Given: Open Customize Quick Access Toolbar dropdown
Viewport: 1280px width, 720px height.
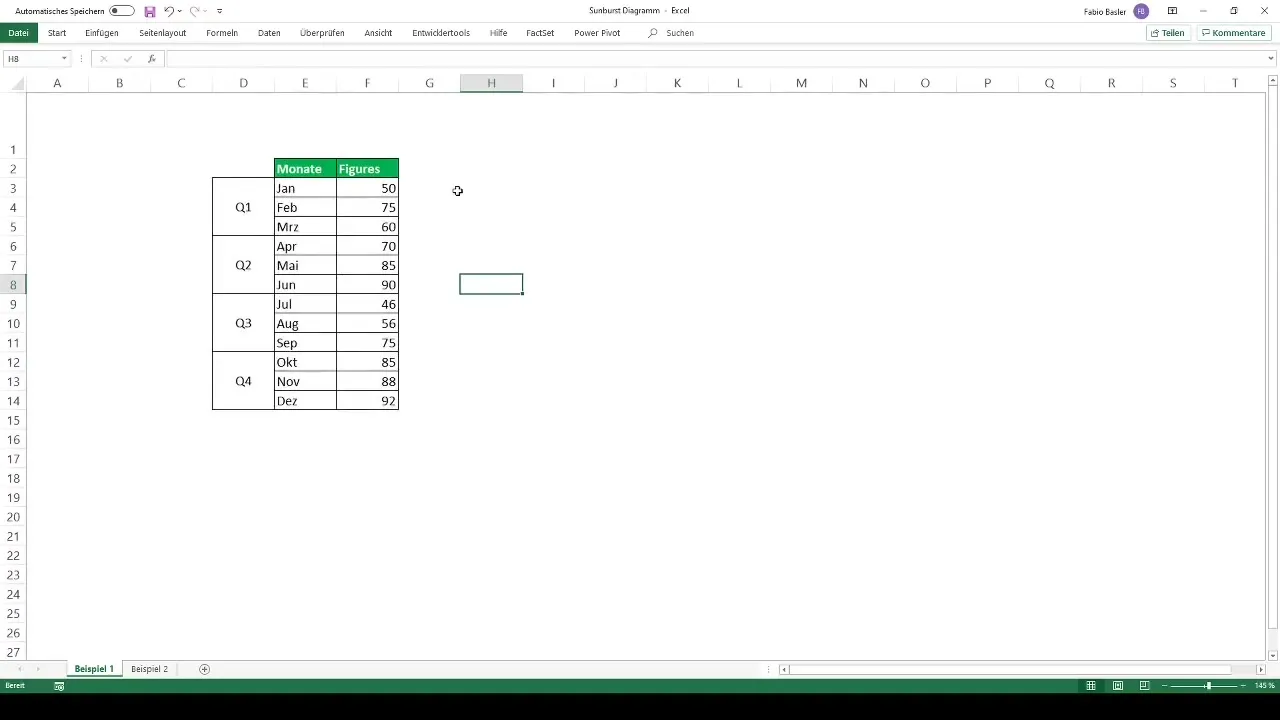Looking at the screenshot, I should pos(220,11).
